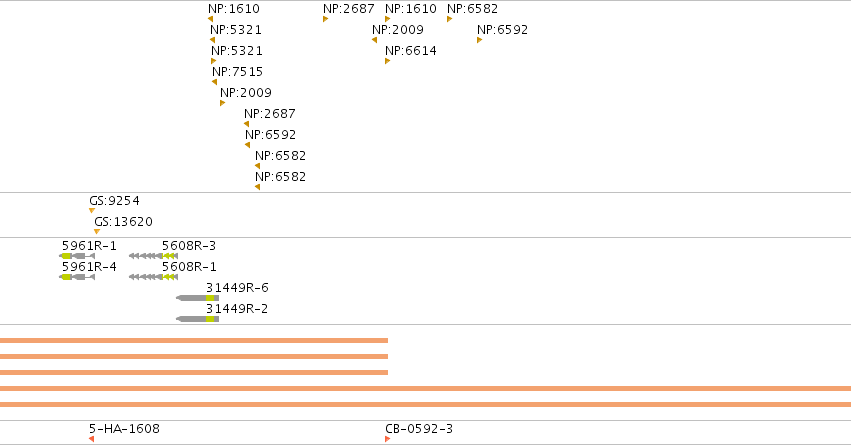Select the right-pointing NP:2009 feature label
Screen dimensions: 851x445
246,92
